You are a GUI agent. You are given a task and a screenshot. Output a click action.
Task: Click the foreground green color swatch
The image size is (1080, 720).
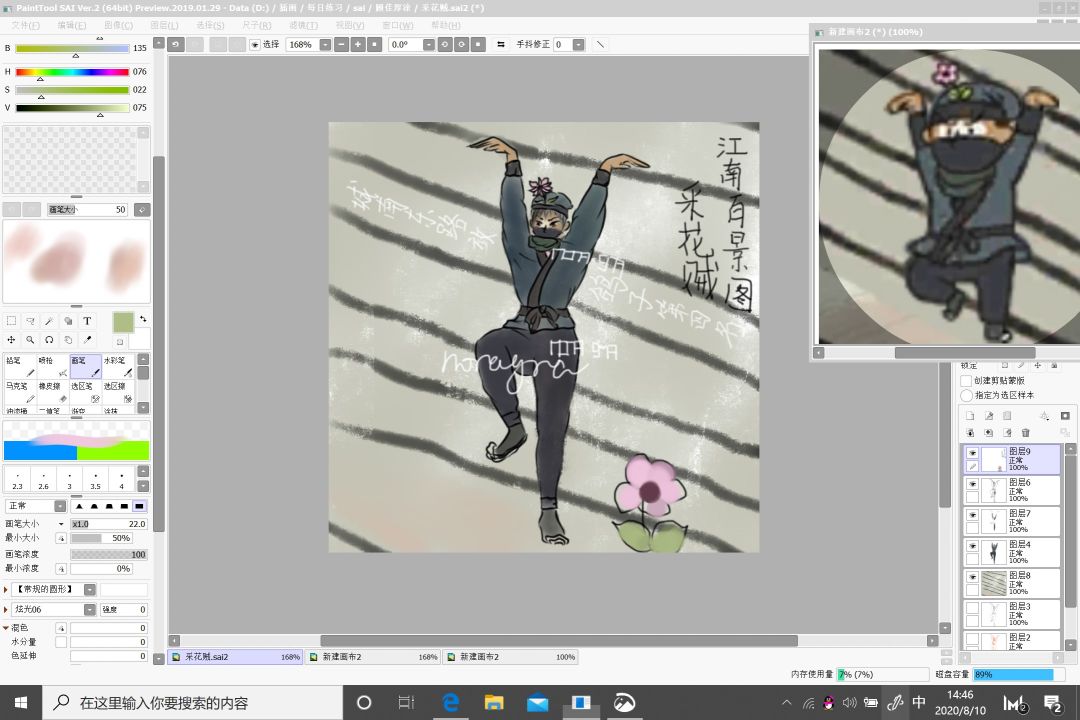(x=123, y=322)
